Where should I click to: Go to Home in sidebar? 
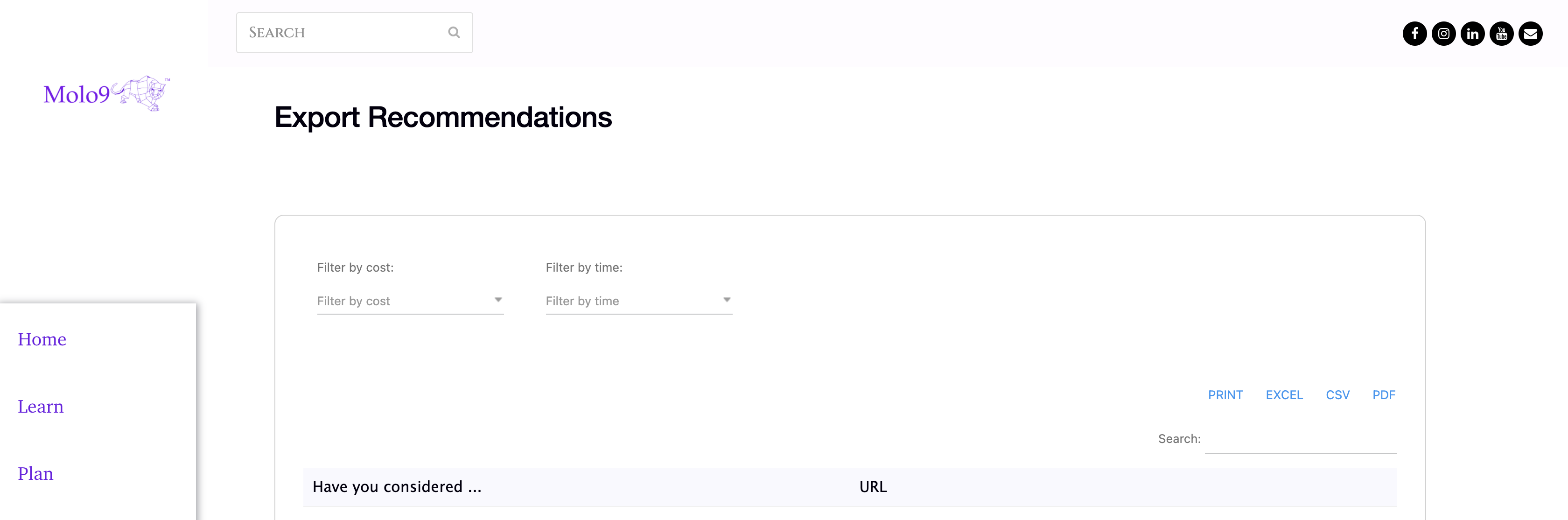point(42,339)
